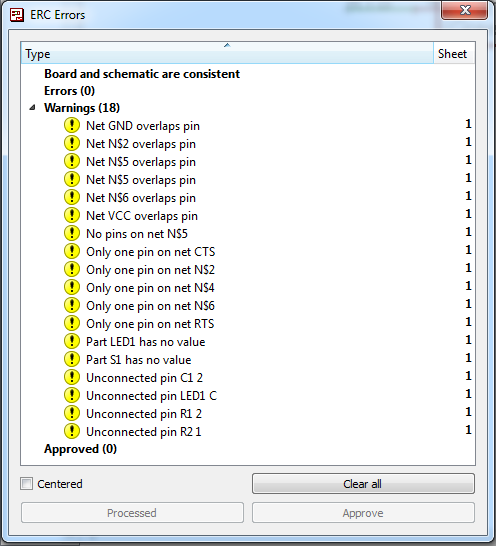Close the ERC Errors dialog

coord(464,10)
